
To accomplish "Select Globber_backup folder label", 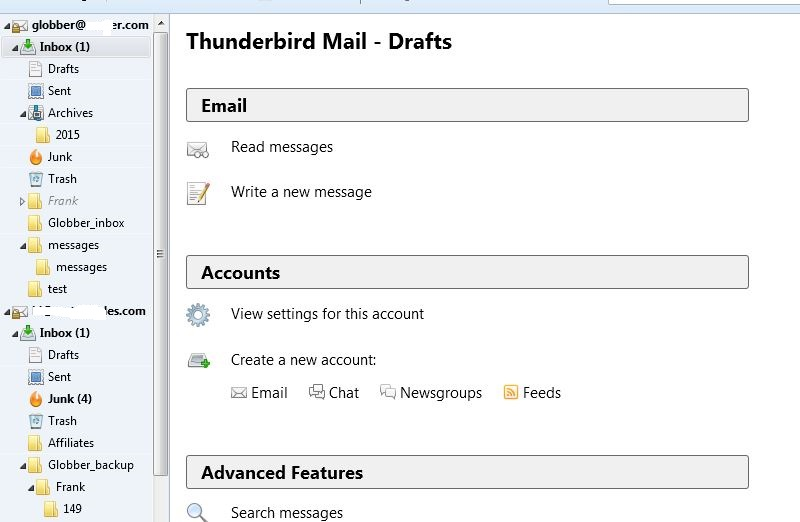I will [91, 465].
